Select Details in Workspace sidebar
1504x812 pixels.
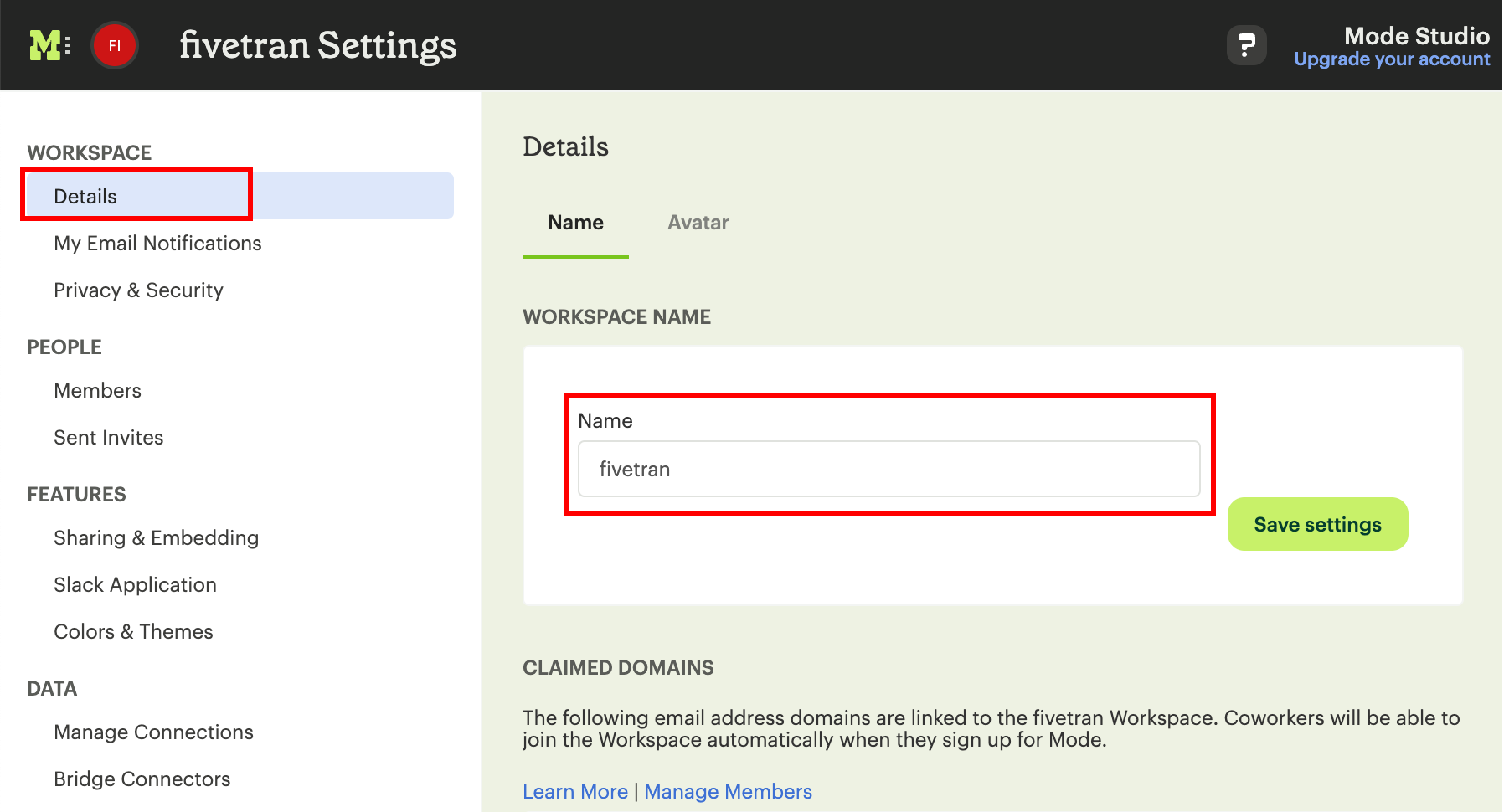point(240,196)
